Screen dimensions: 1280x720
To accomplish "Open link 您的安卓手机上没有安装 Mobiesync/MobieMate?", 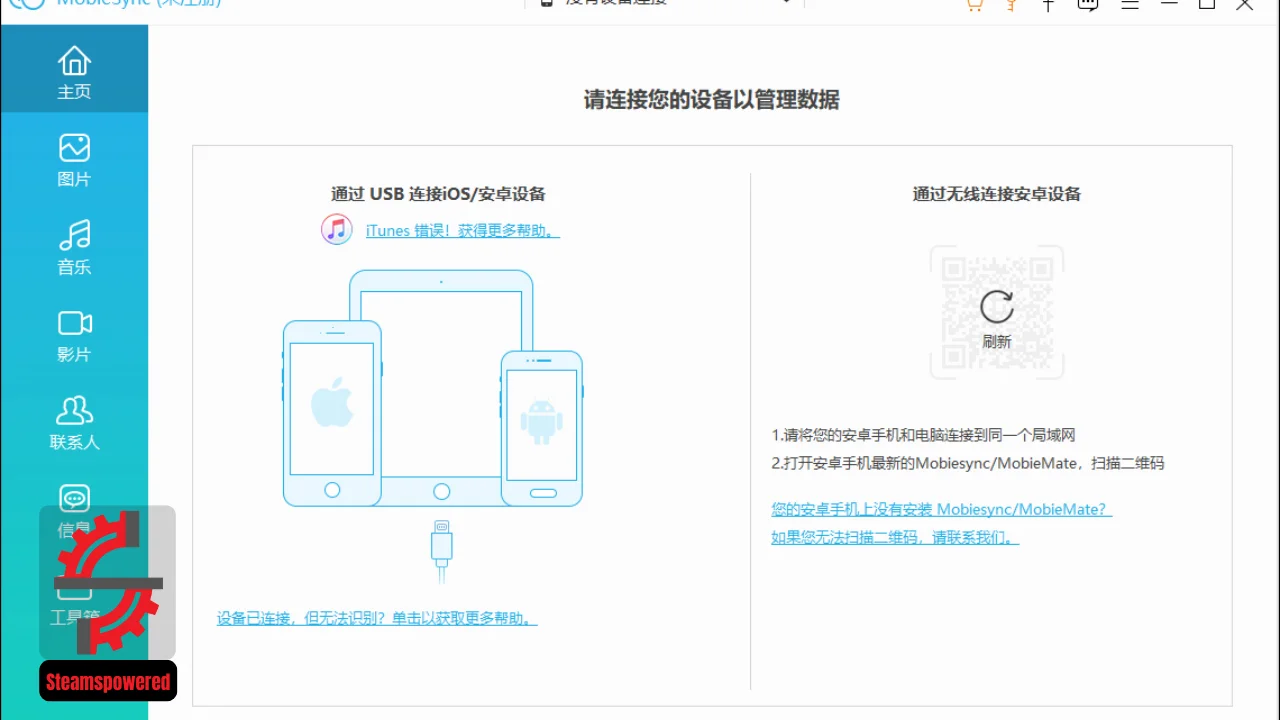I will pyautogui.click(x=941, y=509).
